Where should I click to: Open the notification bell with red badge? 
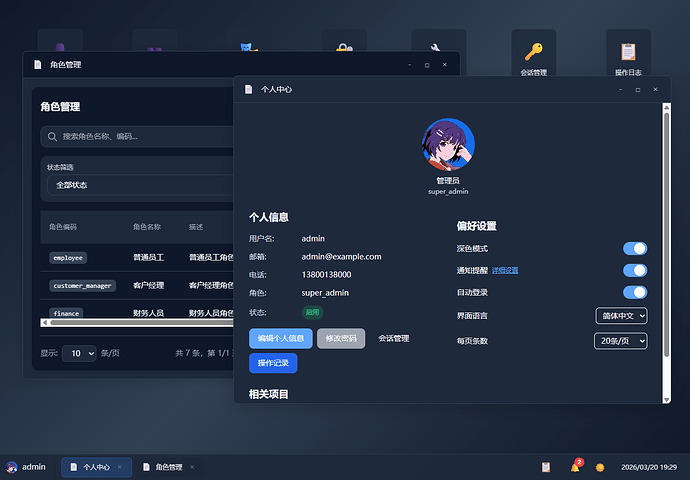point(576,466)
